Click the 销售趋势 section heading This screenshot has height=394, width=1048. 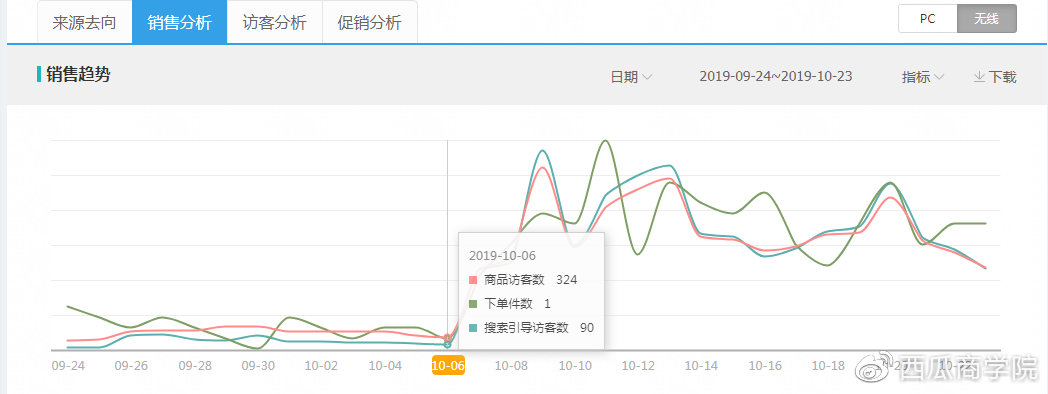click(78, 74)
